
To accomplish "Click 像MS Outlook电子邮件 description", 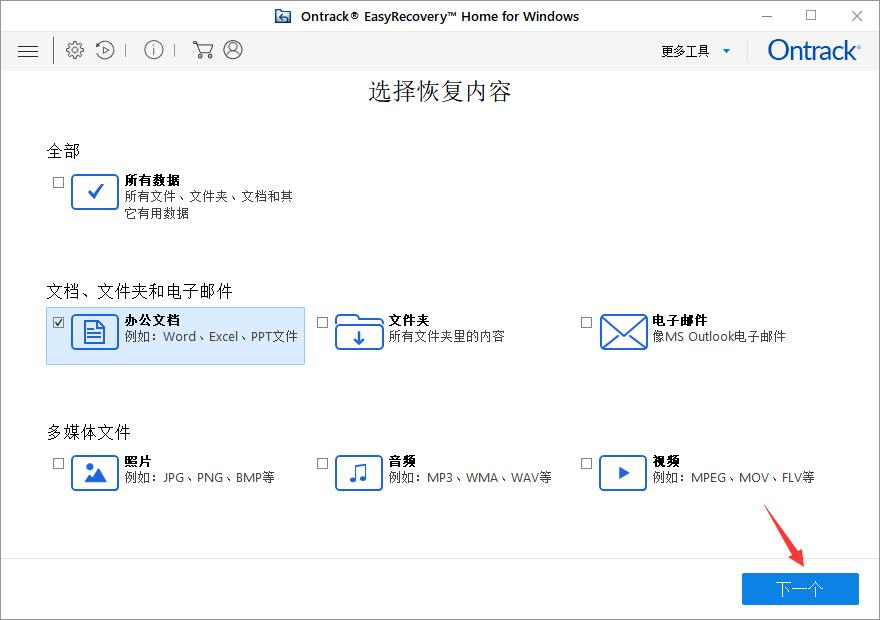I will point(719,337).
